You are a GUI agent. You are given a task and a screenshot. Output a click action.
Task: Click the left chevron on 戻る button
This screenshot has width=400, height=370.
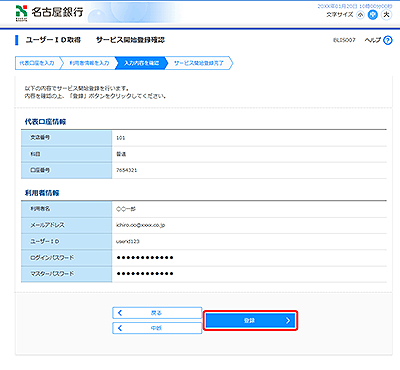point(120,313)
